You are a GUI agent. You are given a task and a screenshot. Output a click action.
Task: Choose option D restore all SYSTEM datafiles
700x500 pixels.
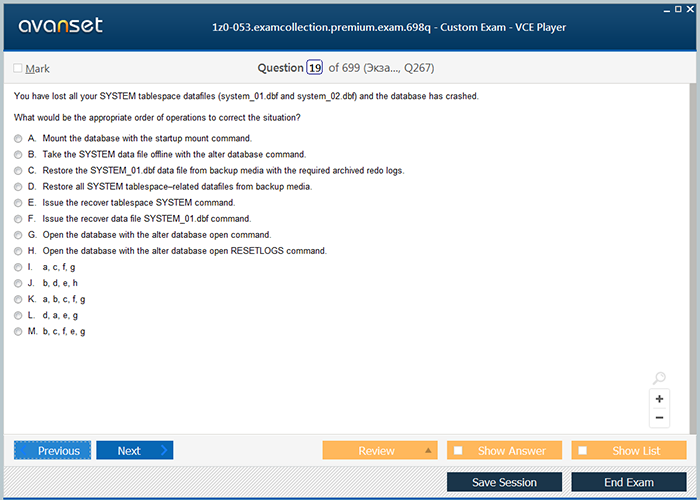click(x=18, y=187)
